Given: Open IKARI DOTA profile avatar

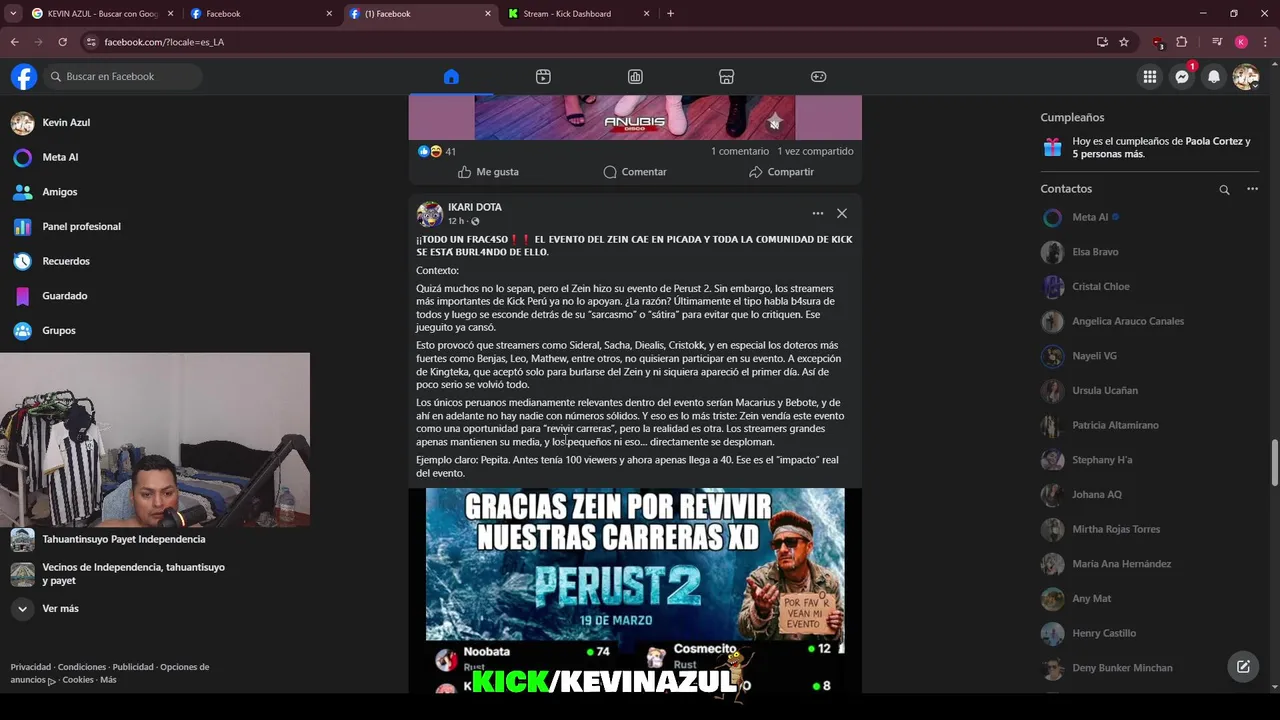Looking at the screenshot, I should pyautogui.click(x=430, y=214).
